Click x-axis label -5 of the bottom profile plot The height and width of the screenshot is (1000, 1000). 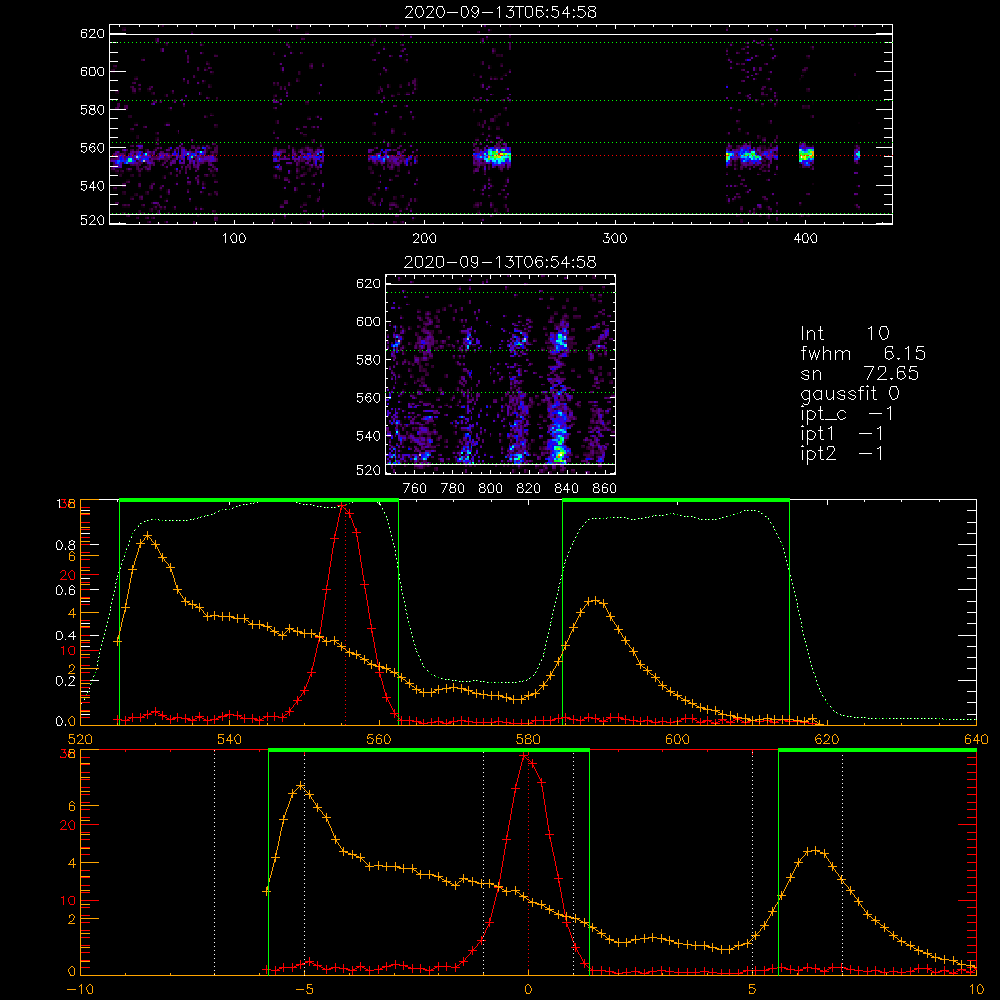click(304, 989)
